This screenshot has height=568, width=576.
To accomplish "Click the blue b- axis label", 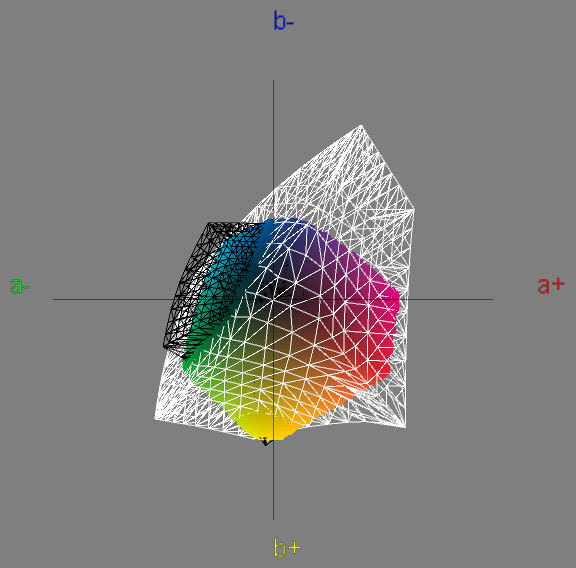I will [x=284, y=21].
